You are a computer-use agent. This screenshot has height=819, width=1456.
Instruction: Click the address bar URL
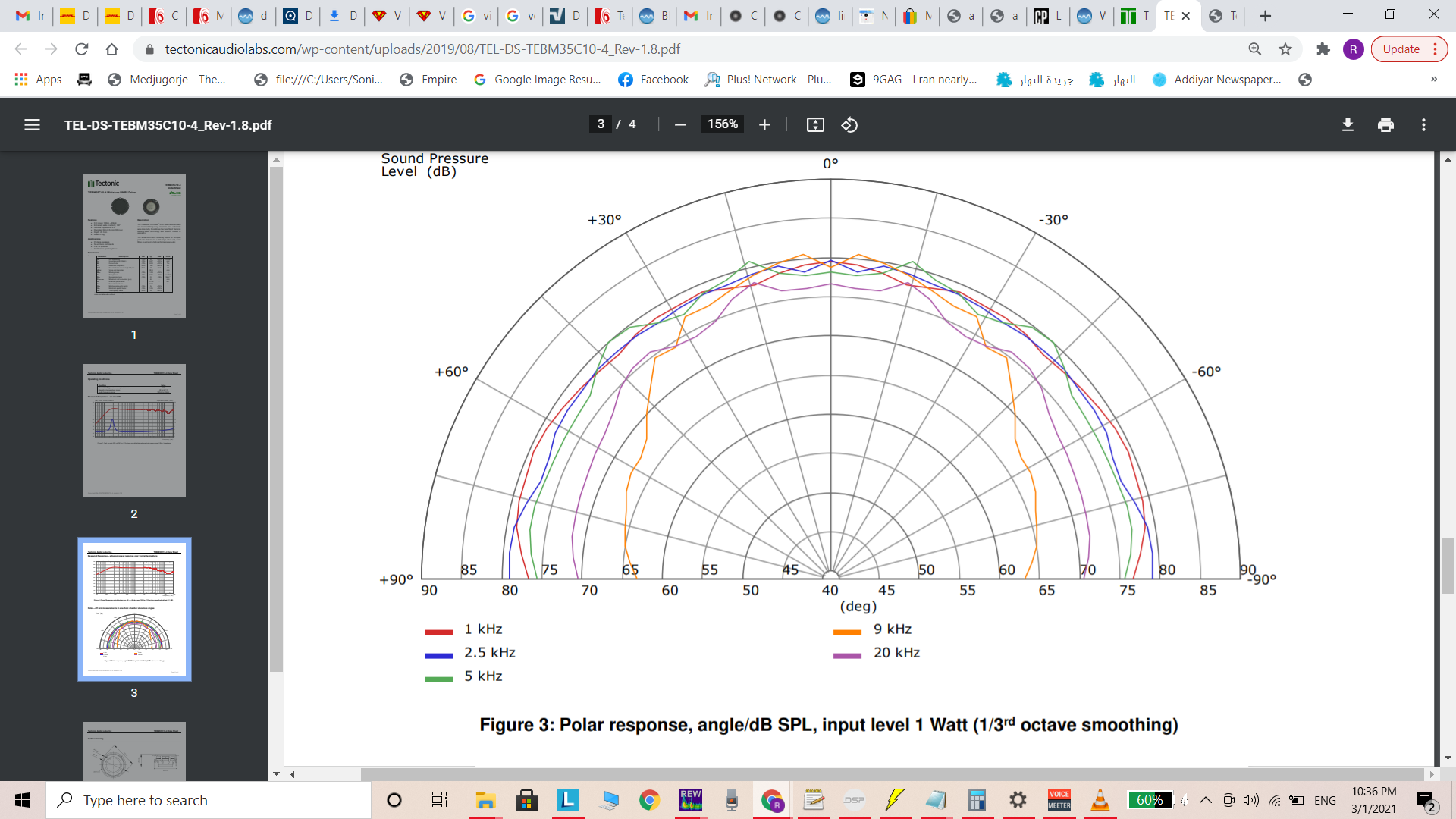click(x=422, y=49)
